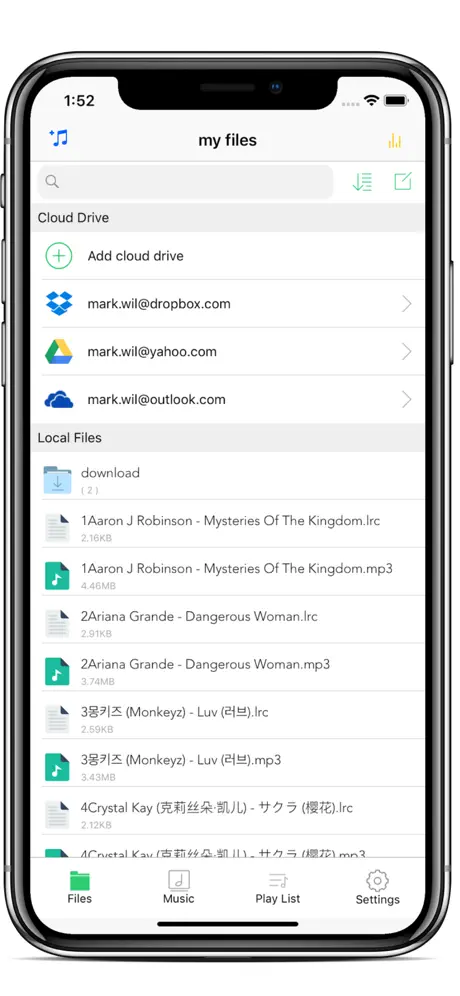Switch to the Files tab

[79, 887]
